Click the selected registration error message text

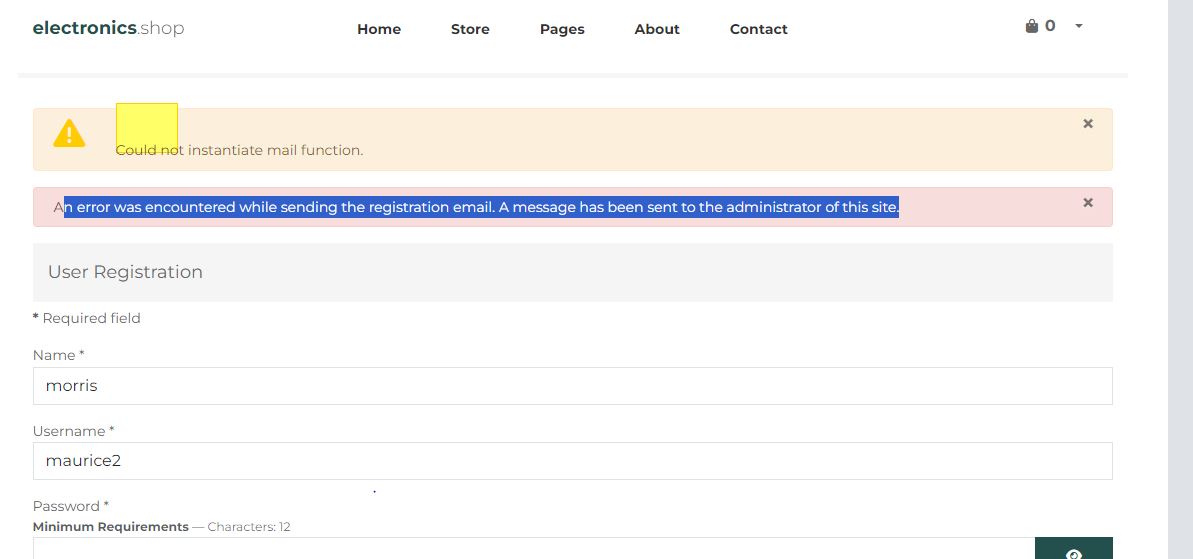point(480,208)
